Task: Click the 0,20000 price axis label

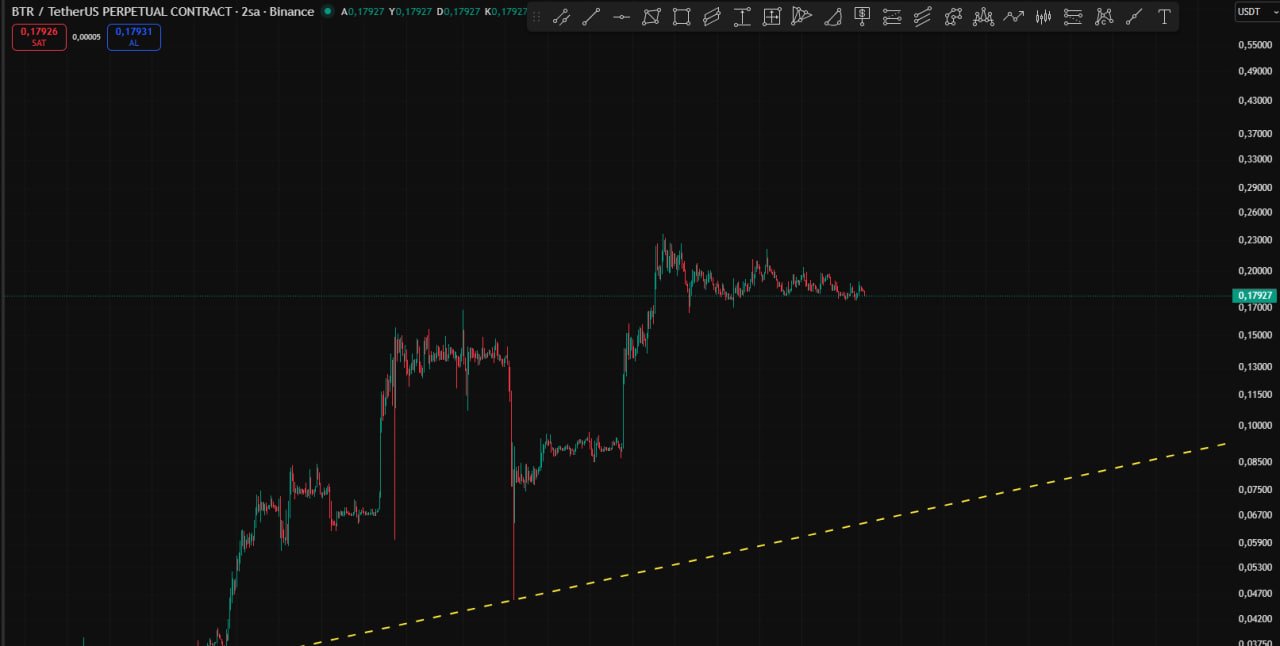Action: point(1255,271)
